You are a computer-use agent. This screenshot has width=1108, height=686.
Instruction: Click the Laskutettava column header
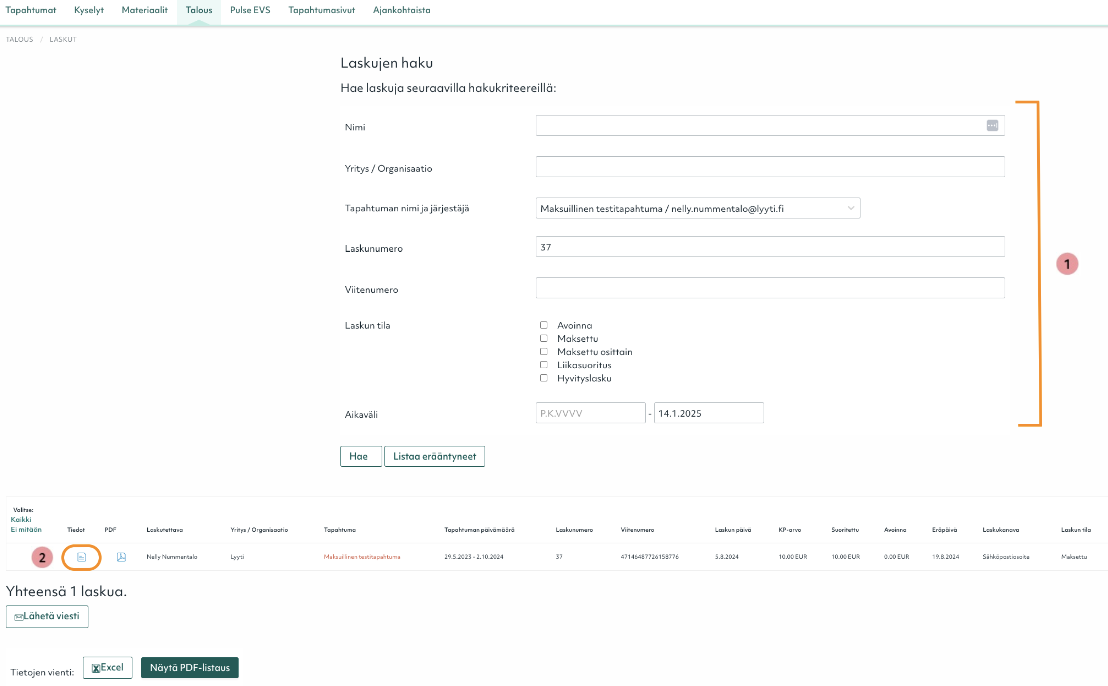click(x=165, y=530)
